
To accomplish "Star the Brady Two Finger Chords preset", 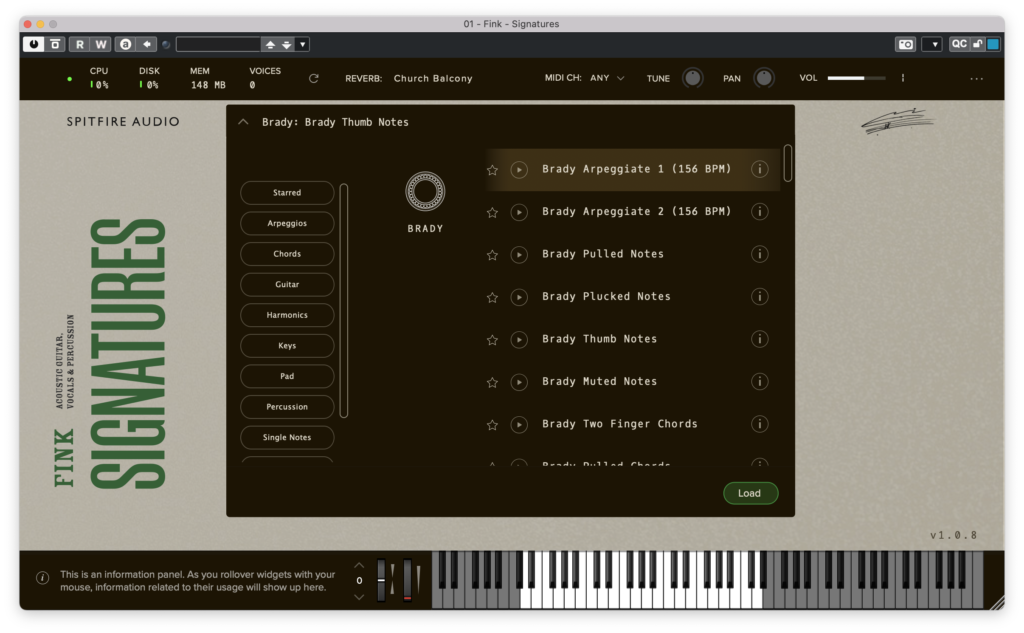I will [492, 425].
